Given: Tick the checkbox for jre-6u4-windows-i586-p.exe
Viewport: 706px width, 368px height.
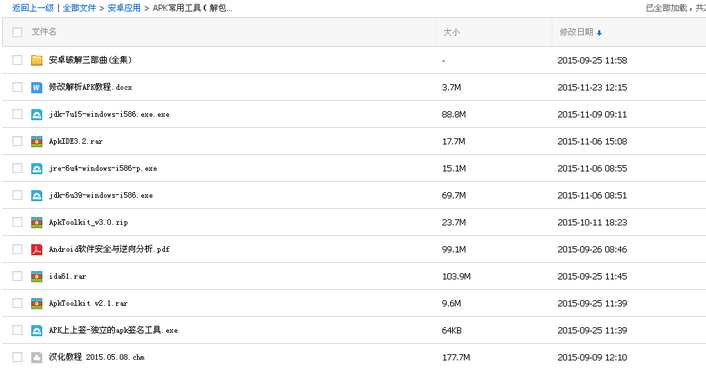Looking at the screenshot, I should click(17, 168).
